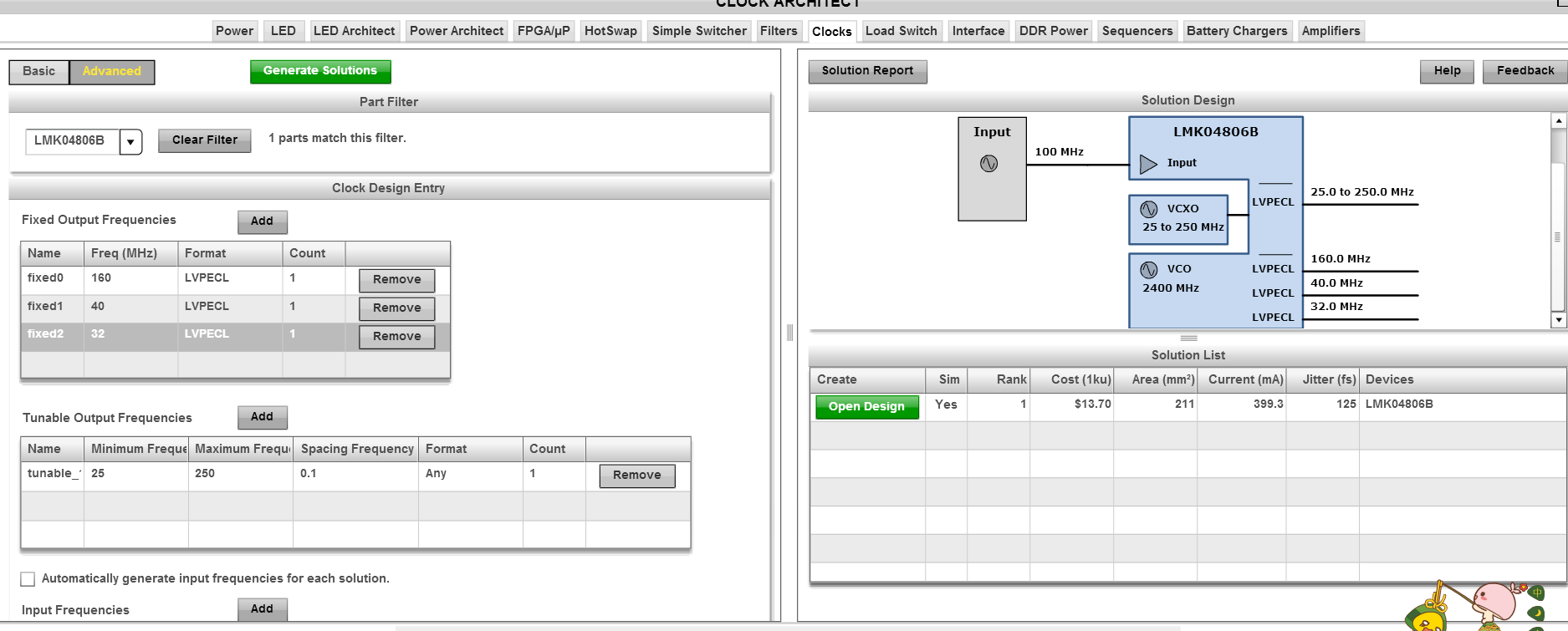Click the VCXO oscillator symbol
The image size is (1568, 631).
(1149, 209)
